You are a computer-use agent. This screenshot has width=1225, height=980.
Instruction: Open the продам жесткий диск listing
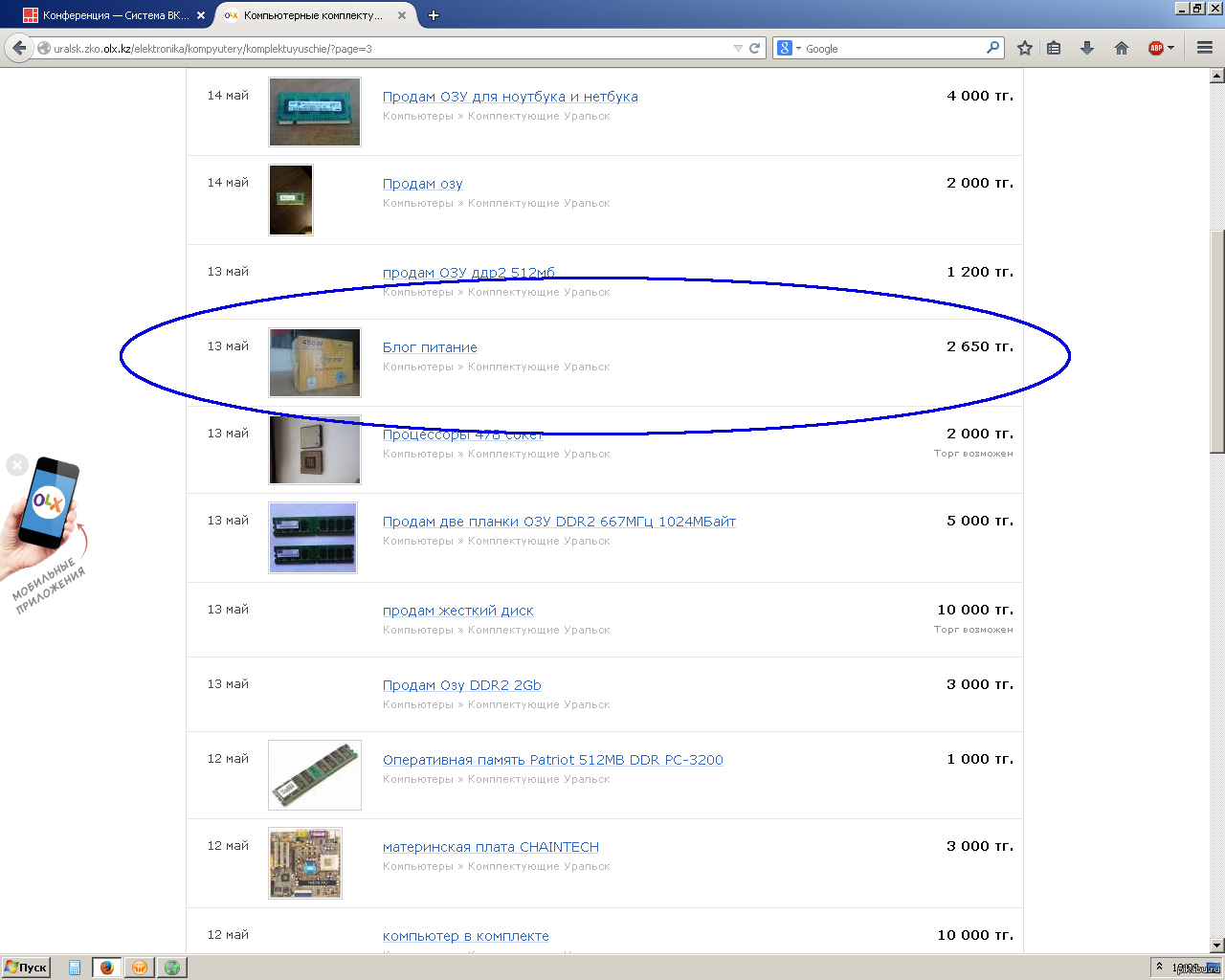(457, 611)
